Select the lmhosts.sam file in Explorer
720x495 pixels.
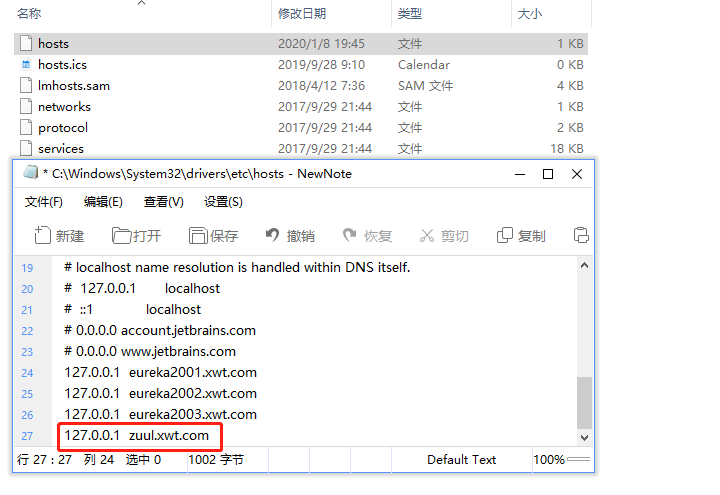(301, 86)
